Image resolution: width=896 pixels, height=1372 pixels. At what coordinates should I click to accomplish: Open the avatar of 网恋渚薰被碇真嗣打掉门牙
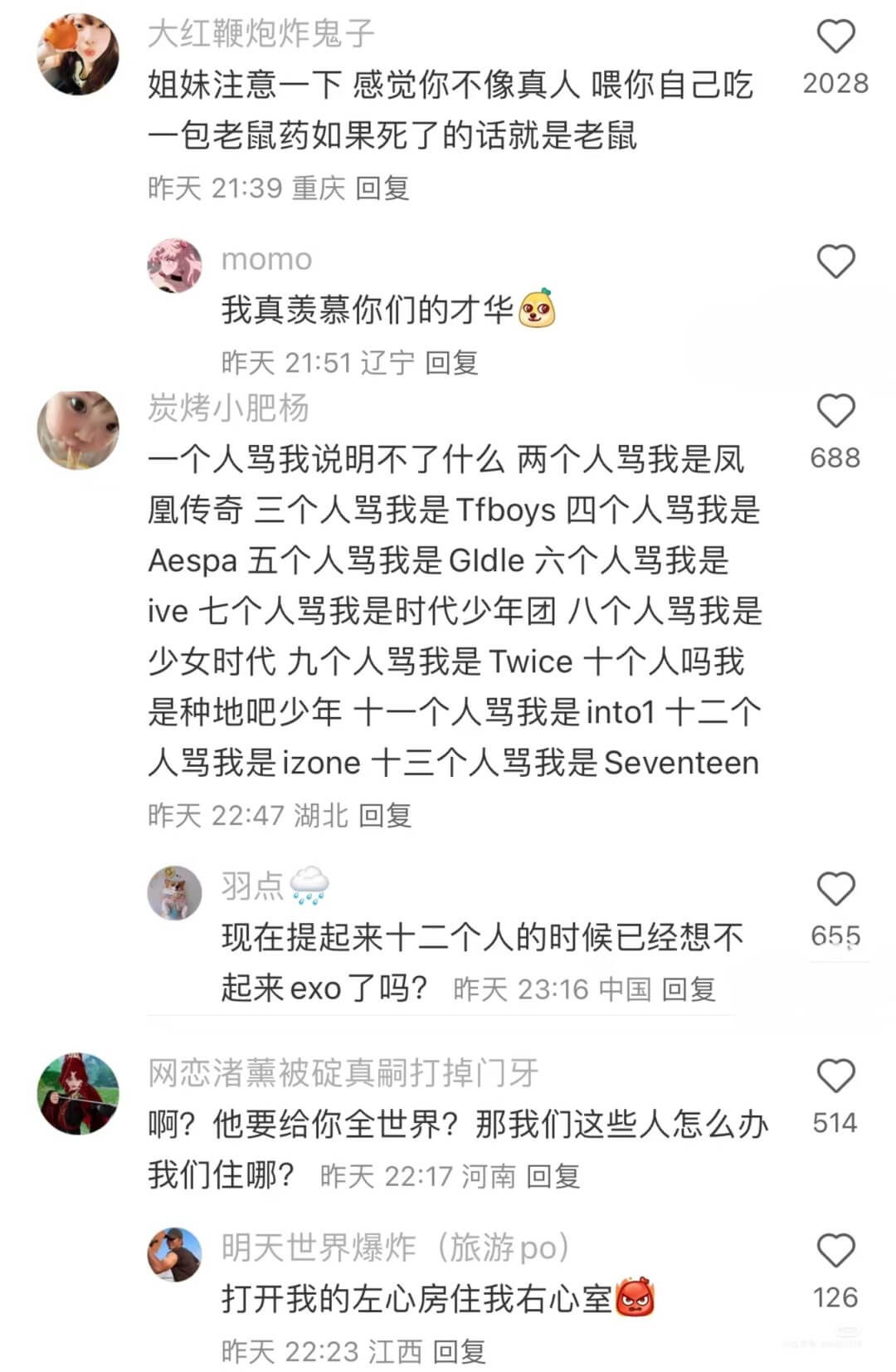point(79,1094)
